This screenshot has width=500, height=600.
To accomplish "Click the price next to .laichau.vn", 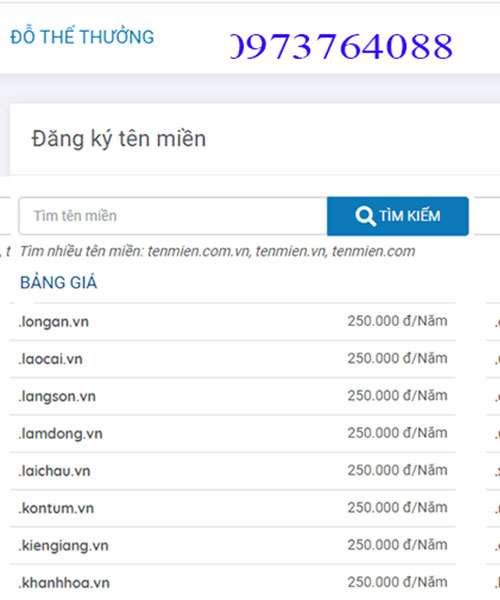I will click(397, 470).
